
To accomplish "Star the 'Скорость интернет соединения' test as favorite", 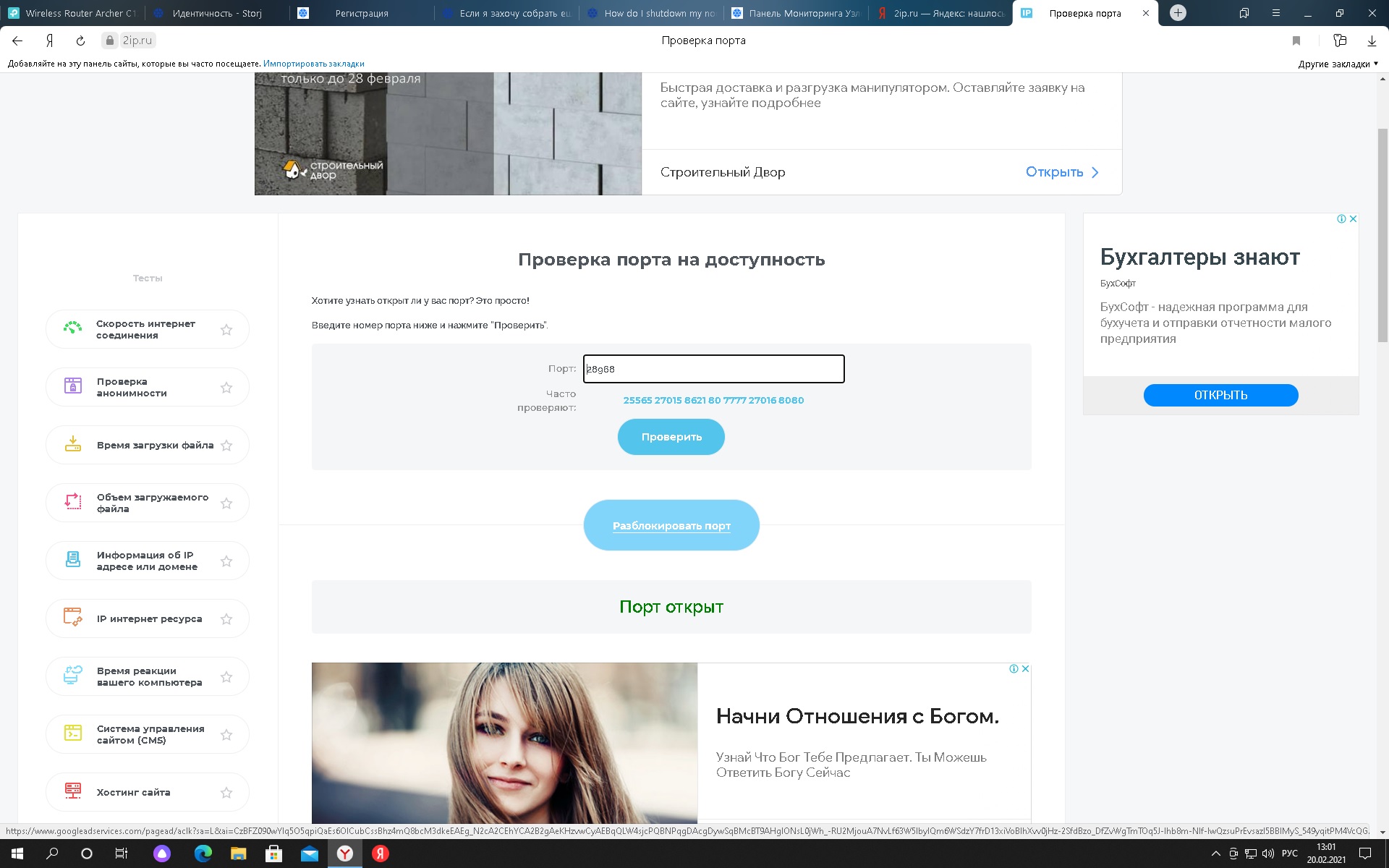I will pos(226,330).
